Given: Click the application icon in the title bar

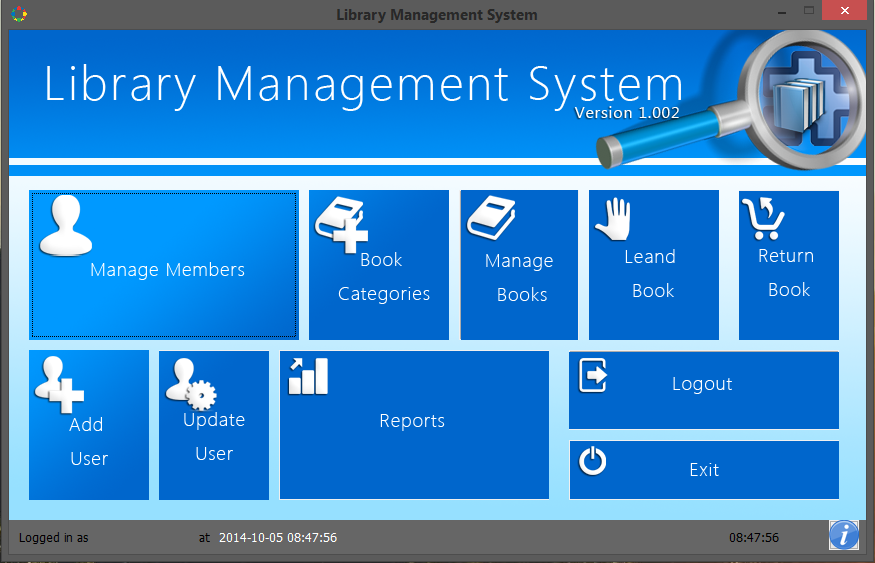Looking at the screenshot, I should (19, 15).
